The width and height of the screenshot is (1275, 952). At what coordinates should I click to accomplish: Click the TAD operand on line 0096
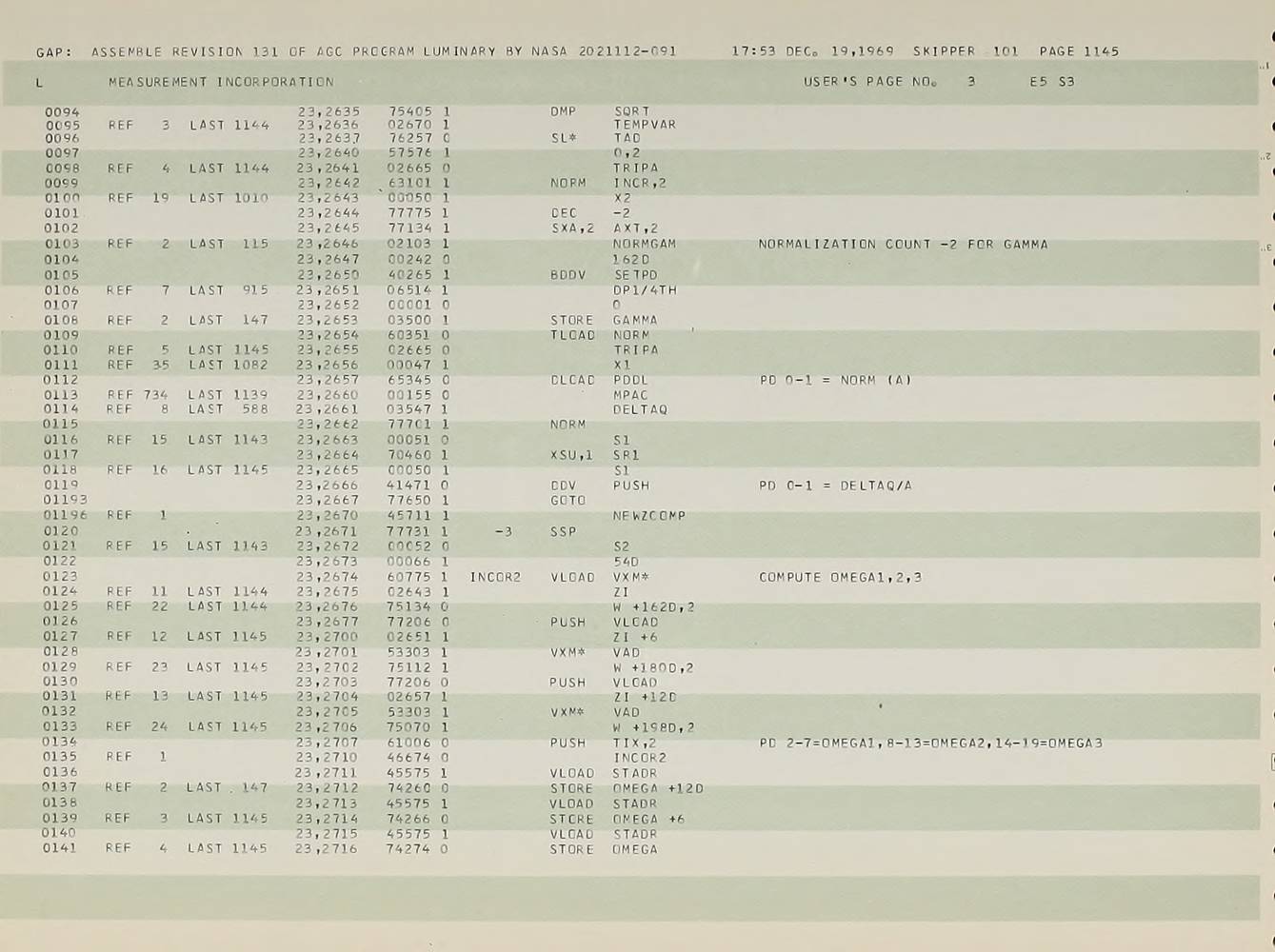pos(628,138)
